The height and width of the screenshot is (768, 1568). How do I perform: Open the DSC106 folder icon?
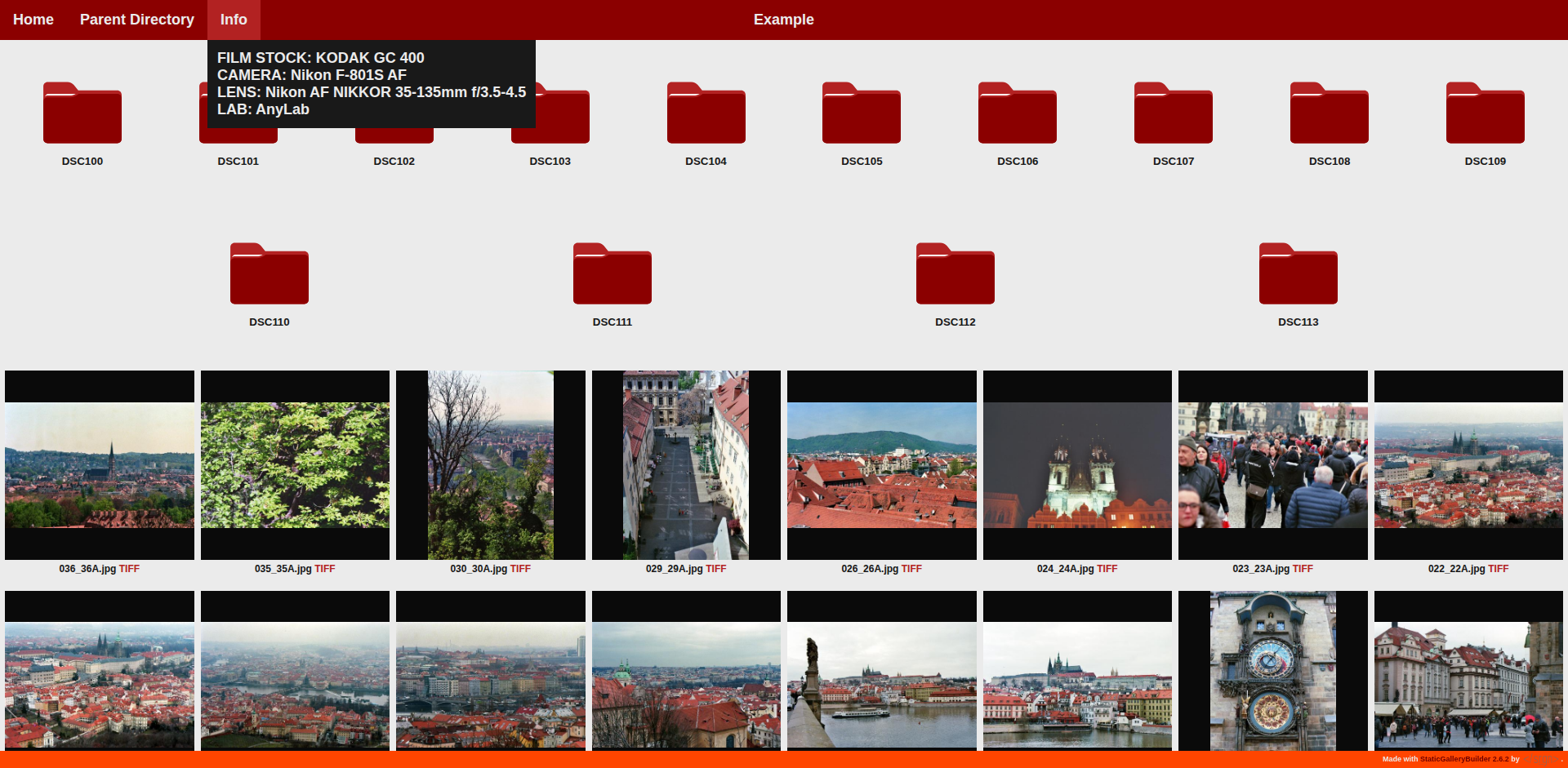point(1017,113)
